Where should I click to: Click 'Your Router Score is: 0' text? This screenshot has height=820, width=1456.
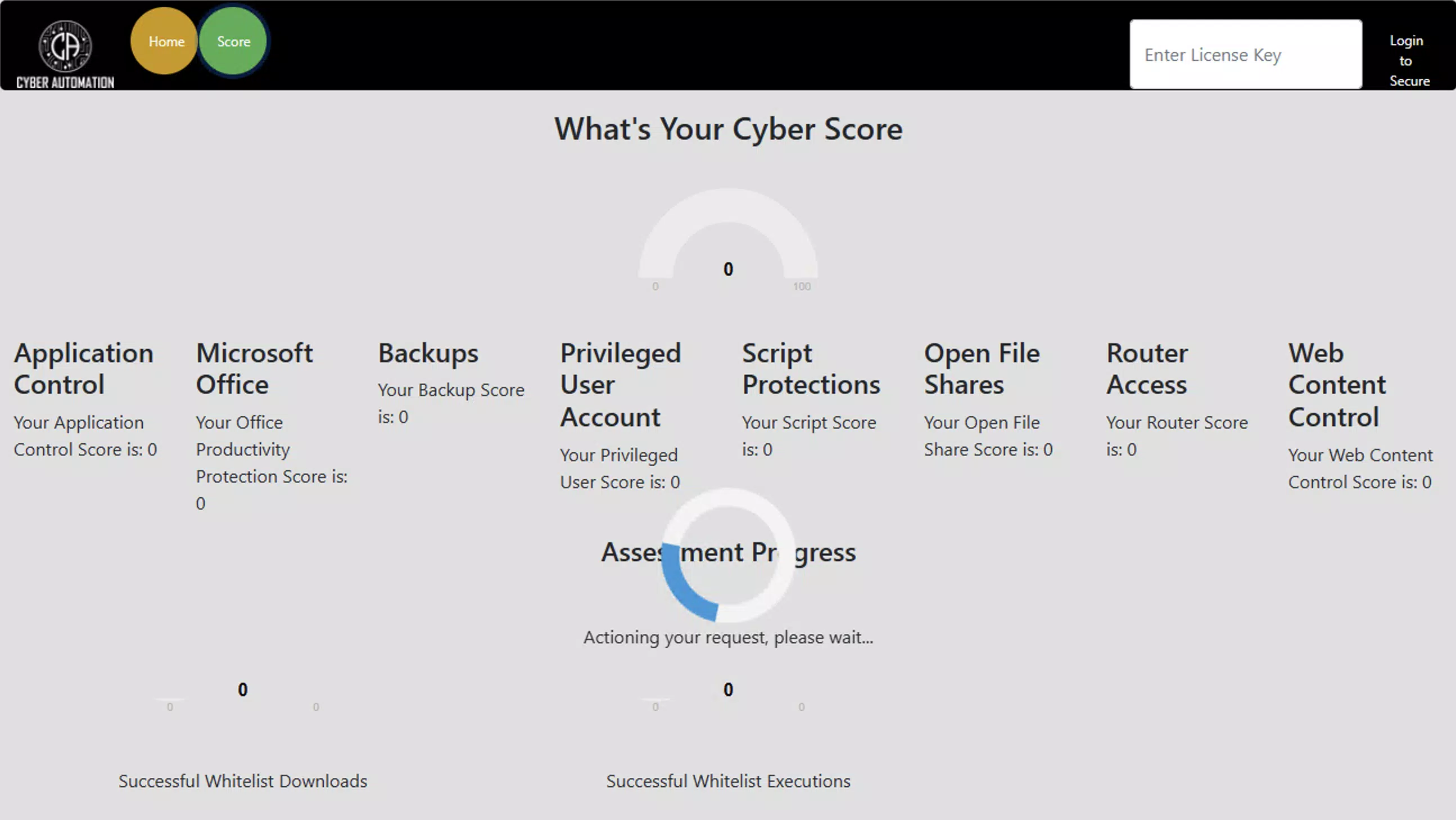click(x=1177, y=436)
